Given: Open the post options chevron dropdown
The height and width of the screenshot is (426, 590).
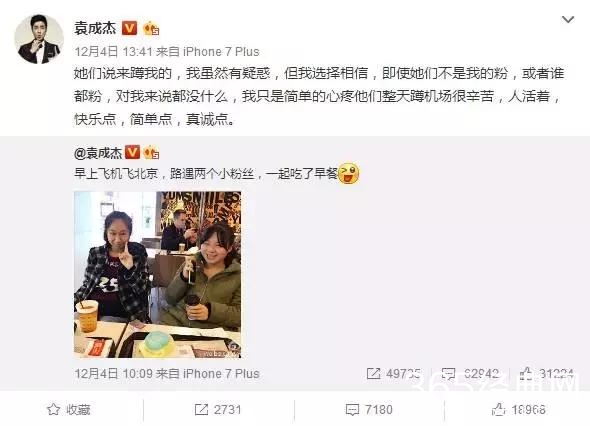Looking at the screenshot, I should (x=567, y=20).
